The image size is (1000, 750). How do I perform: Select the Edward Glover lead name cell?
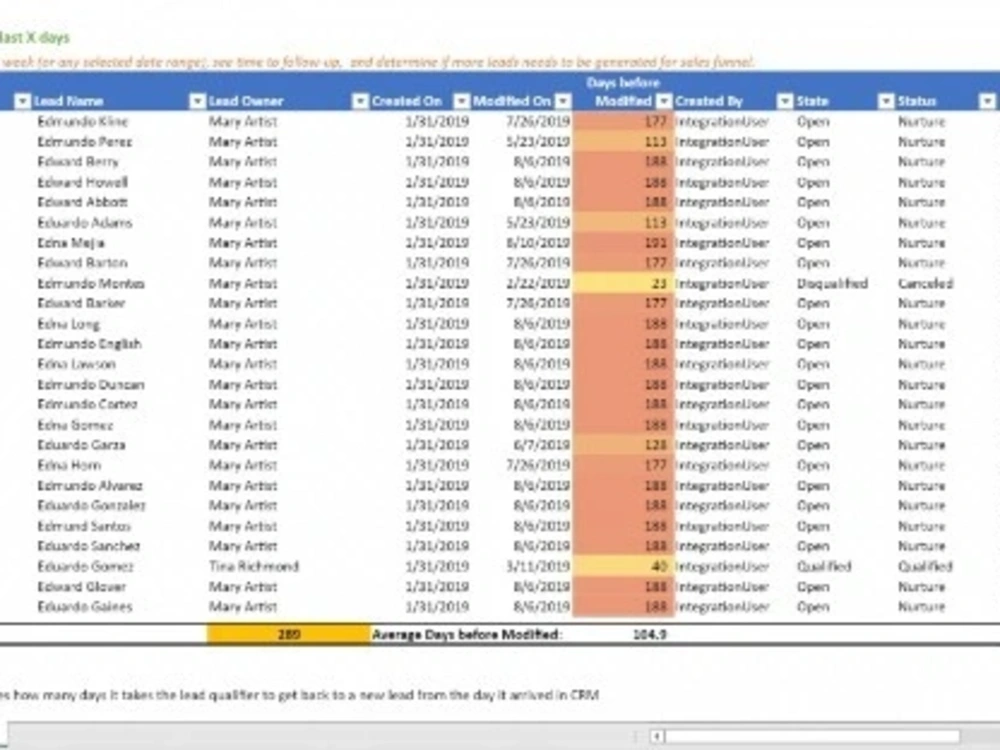pos(81,586)
